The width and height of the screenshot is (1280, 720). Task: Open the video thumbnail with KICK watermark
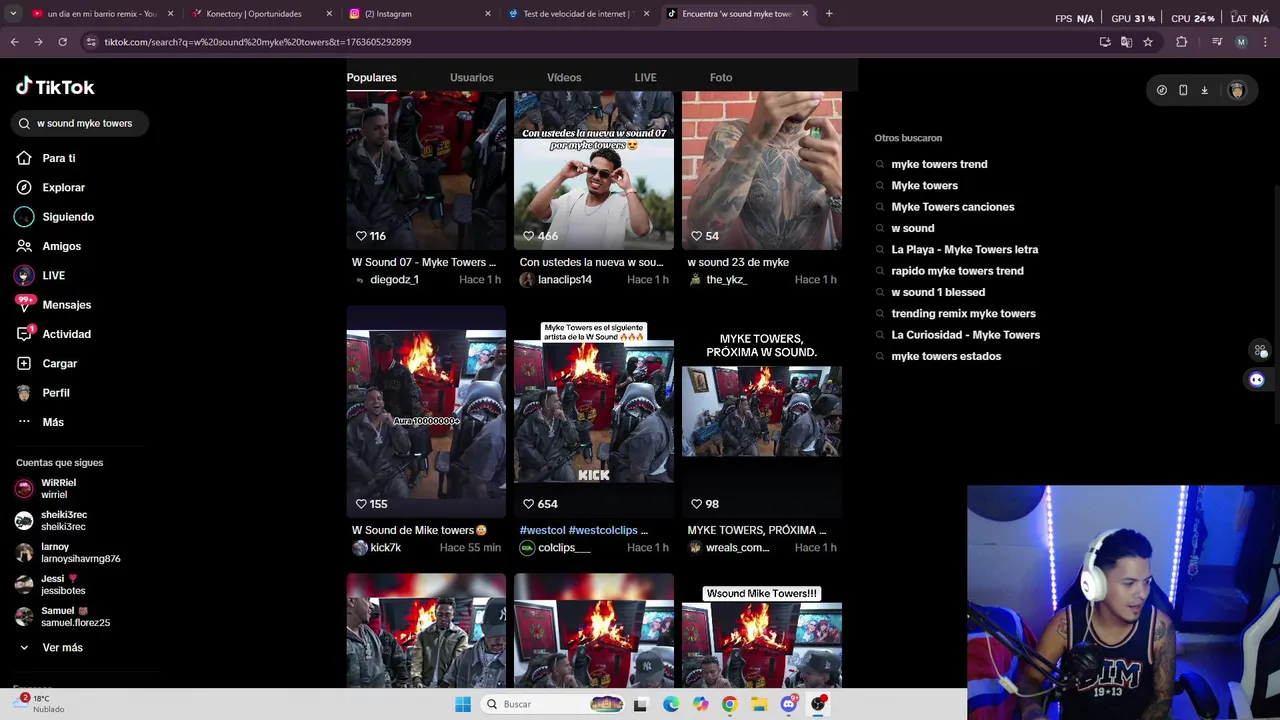coord(594,410)
